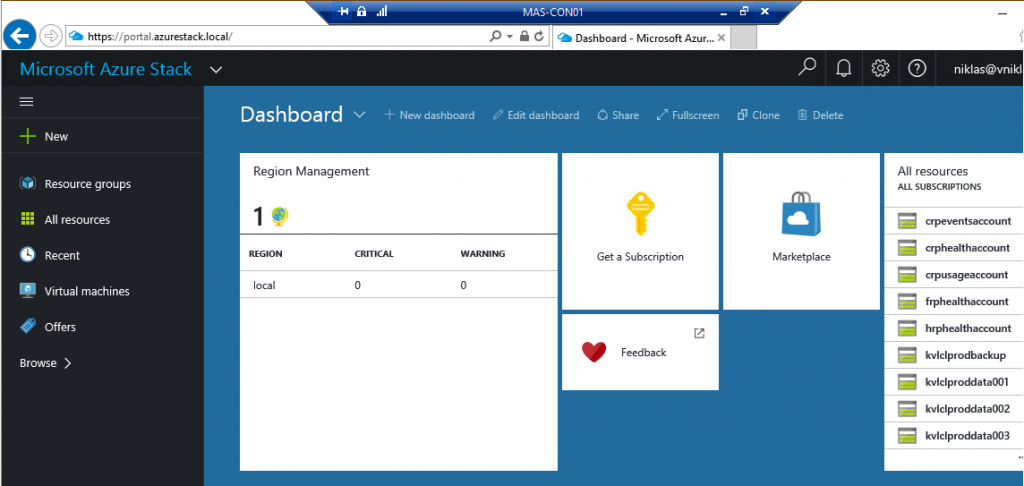
Task: Click the pin icon on MAS-CON01 connection bar
Action: click(x=344, y=12)
